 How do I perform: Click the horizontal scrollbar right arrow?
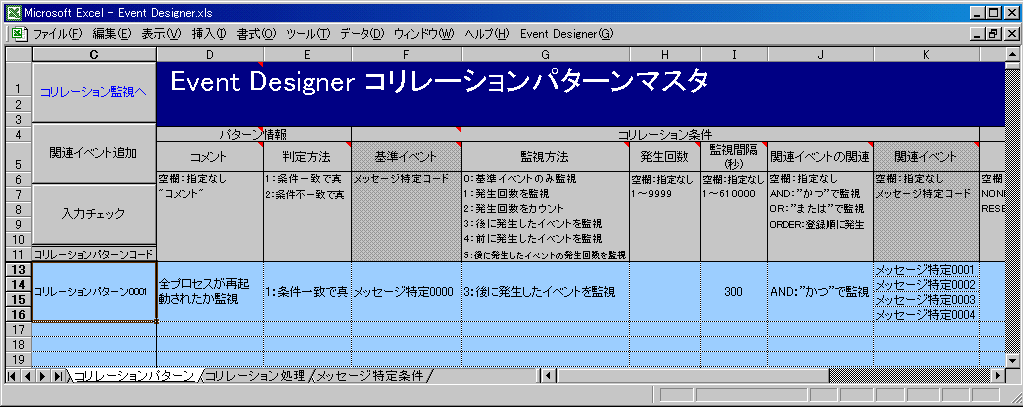pyautogui.click(x=998, y=376)
